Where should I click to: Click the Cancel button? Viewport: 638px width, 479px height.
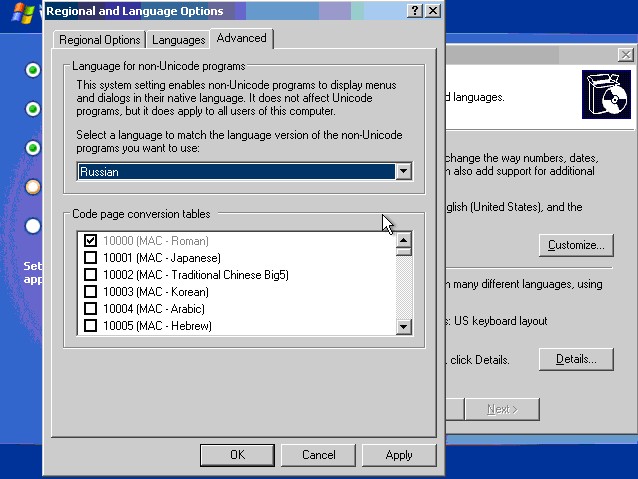(319, 455)
